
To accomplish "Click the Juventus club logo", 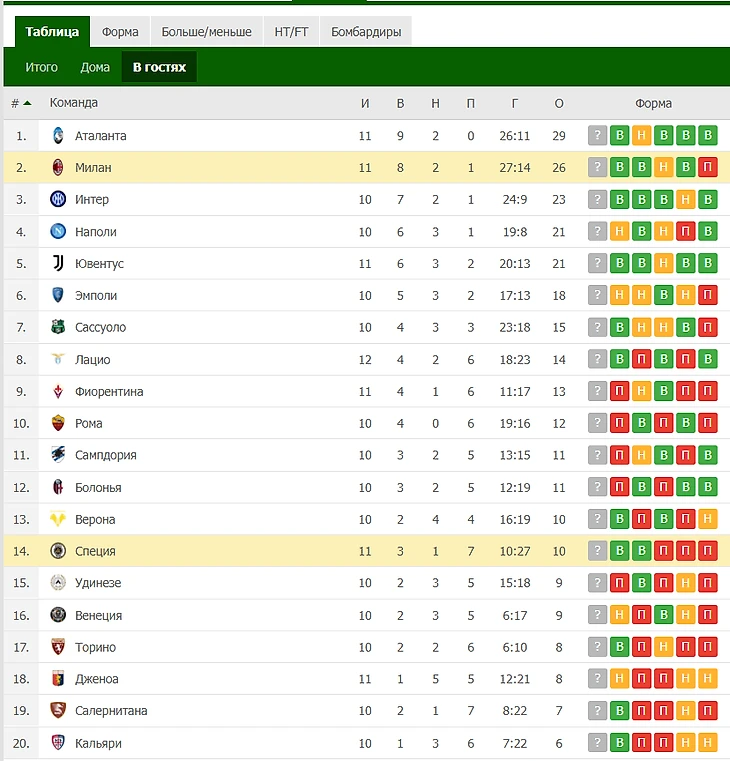I will click(57, 264).
